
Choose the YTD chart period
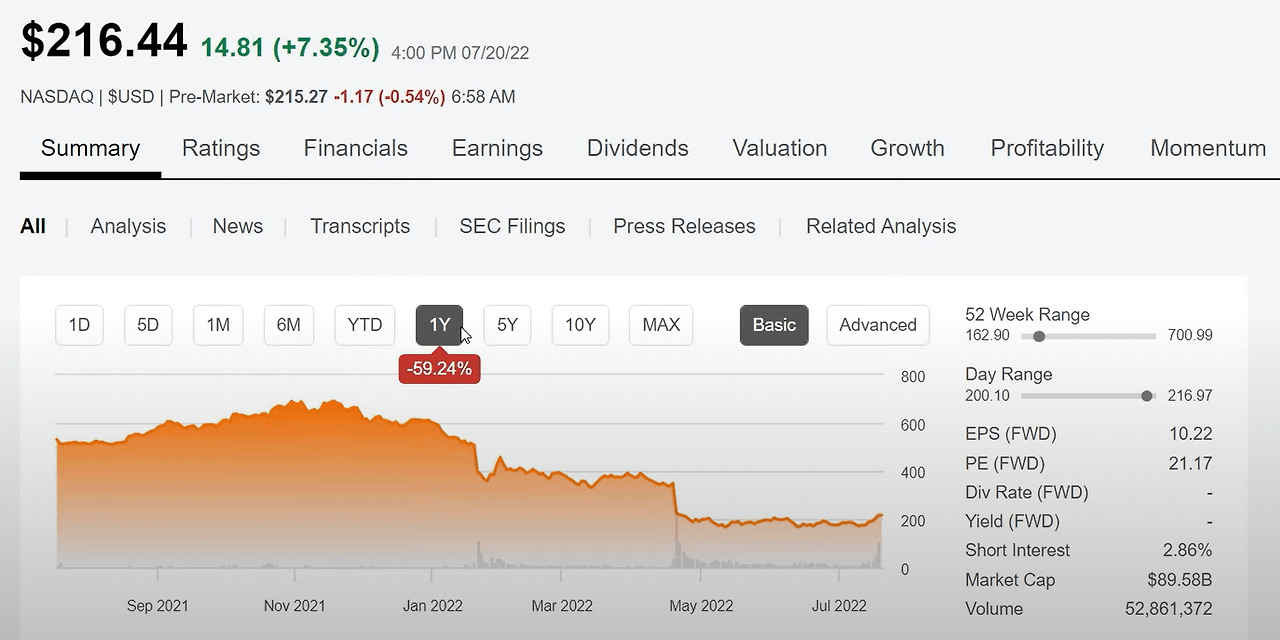pyautogui.click(x=365, y=325)
